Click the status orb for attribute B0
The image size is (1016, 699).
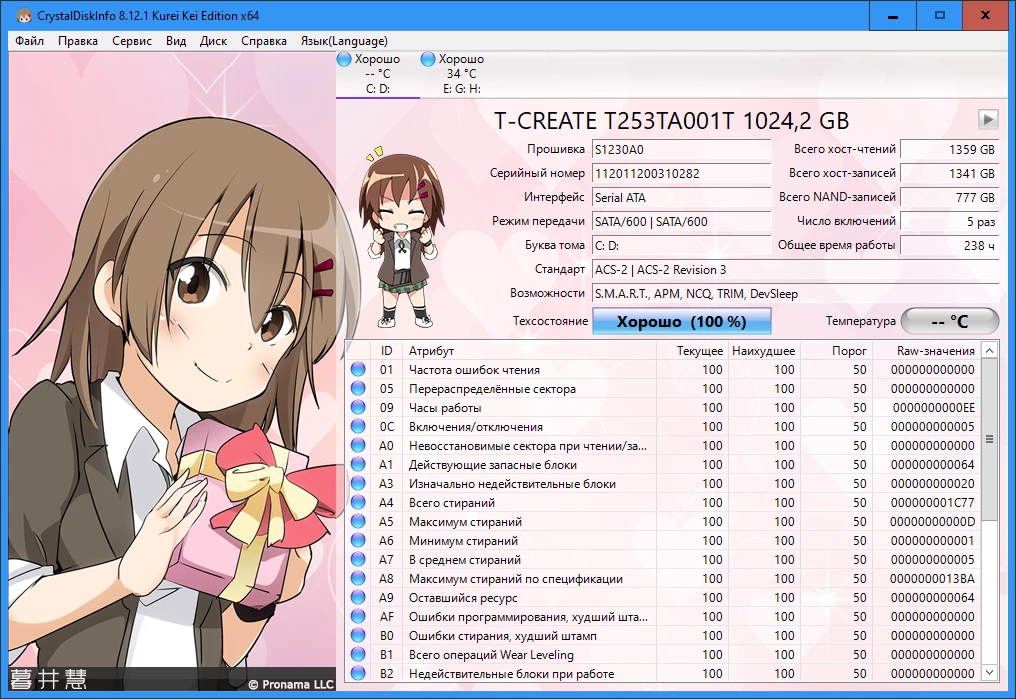click(x=358, y=636)
